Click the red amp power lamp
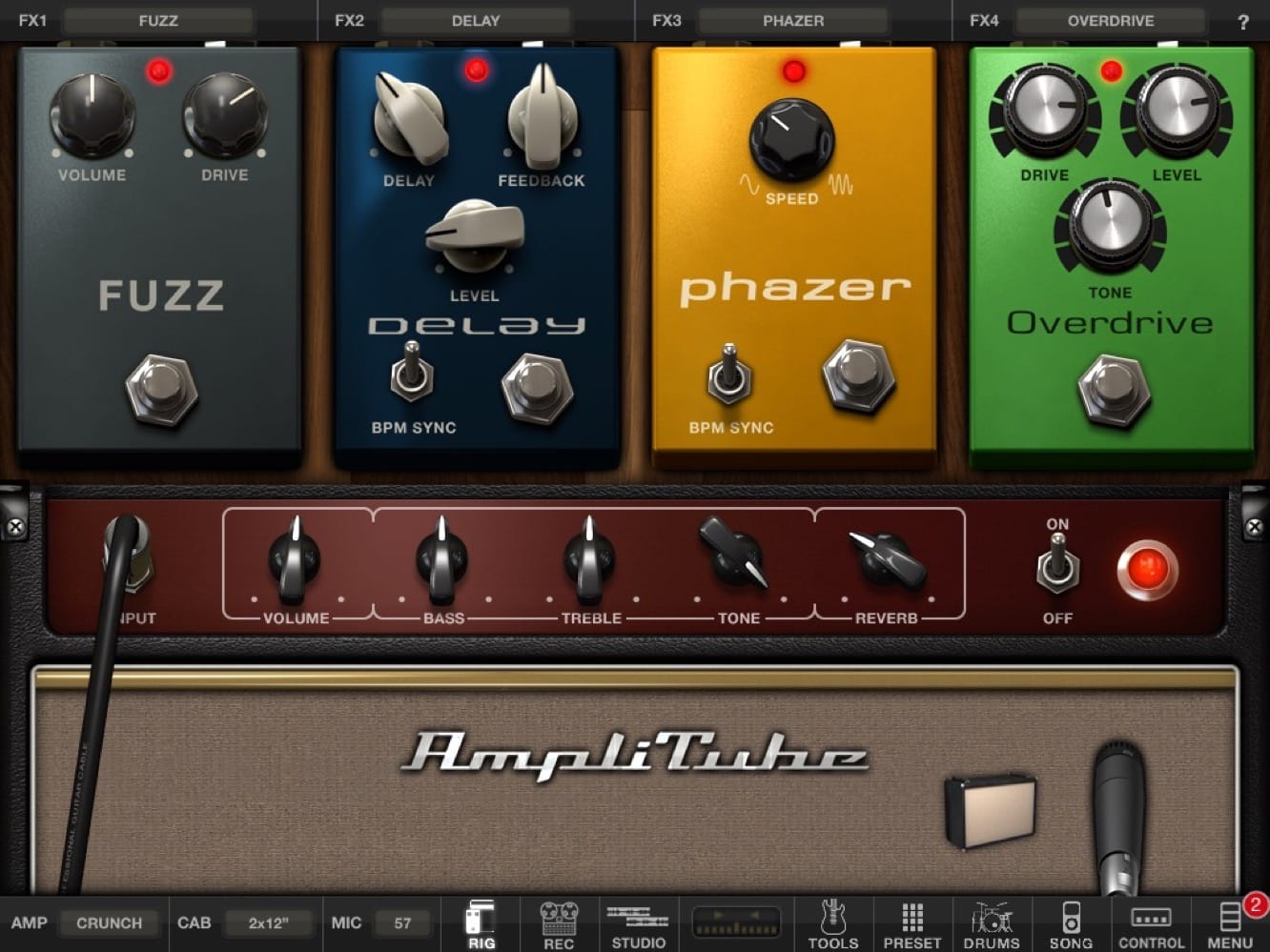 [1147, 569]
